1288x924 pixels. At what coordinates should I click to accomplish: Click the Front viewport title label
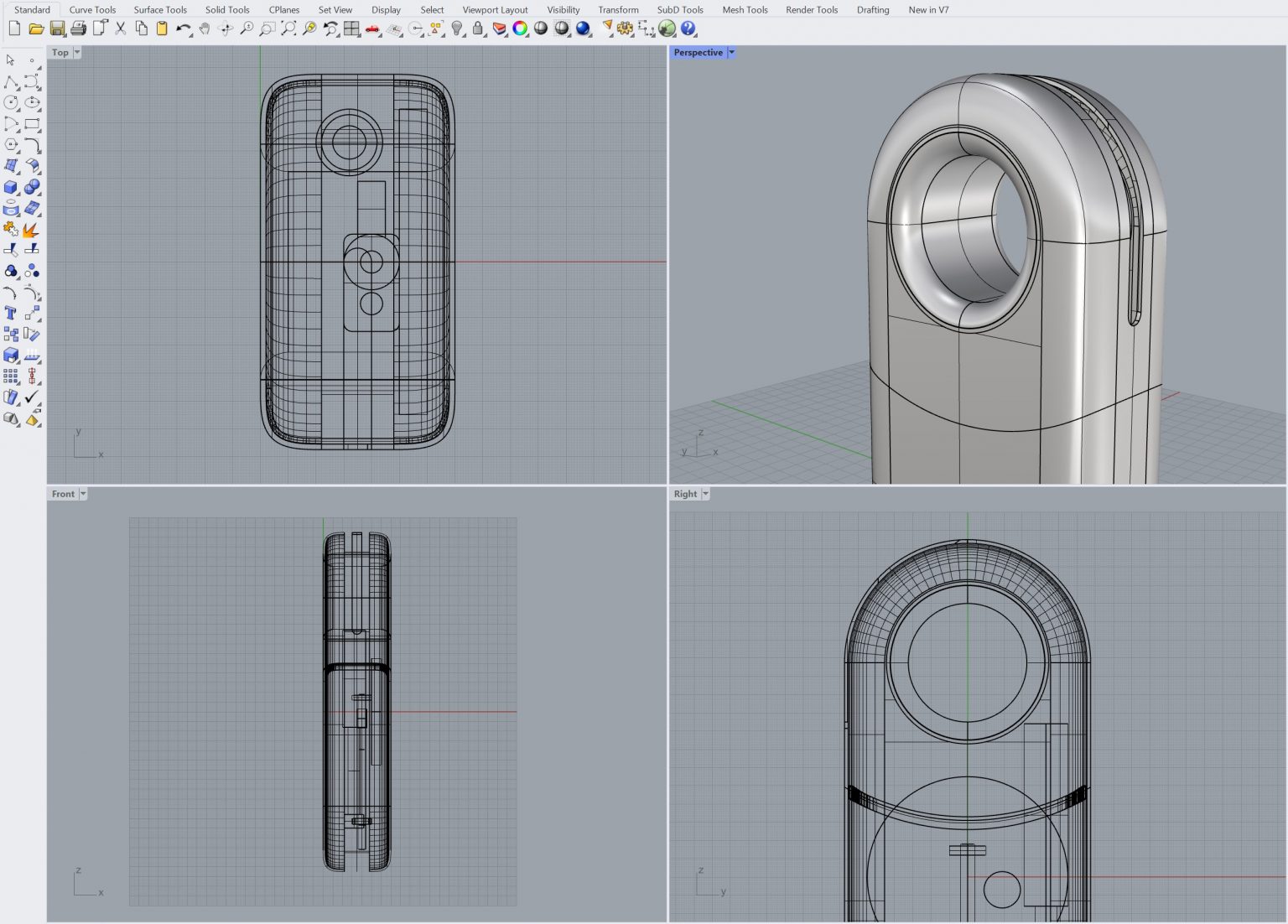pos(63,494)
